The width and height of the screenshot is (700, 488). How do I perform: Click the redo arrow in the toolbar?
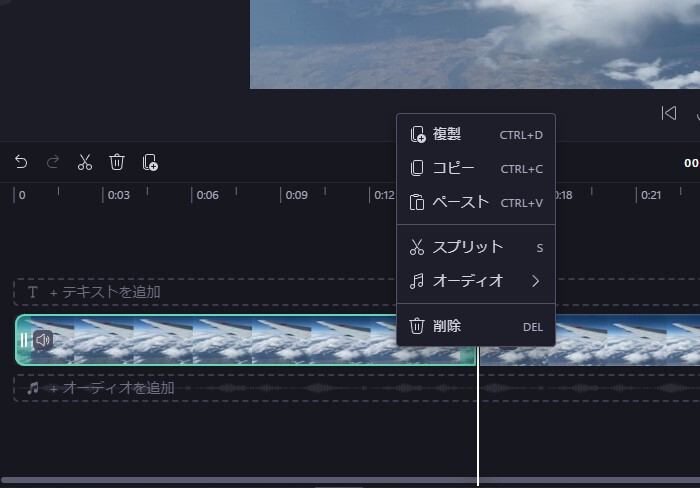tap(53, 162)
